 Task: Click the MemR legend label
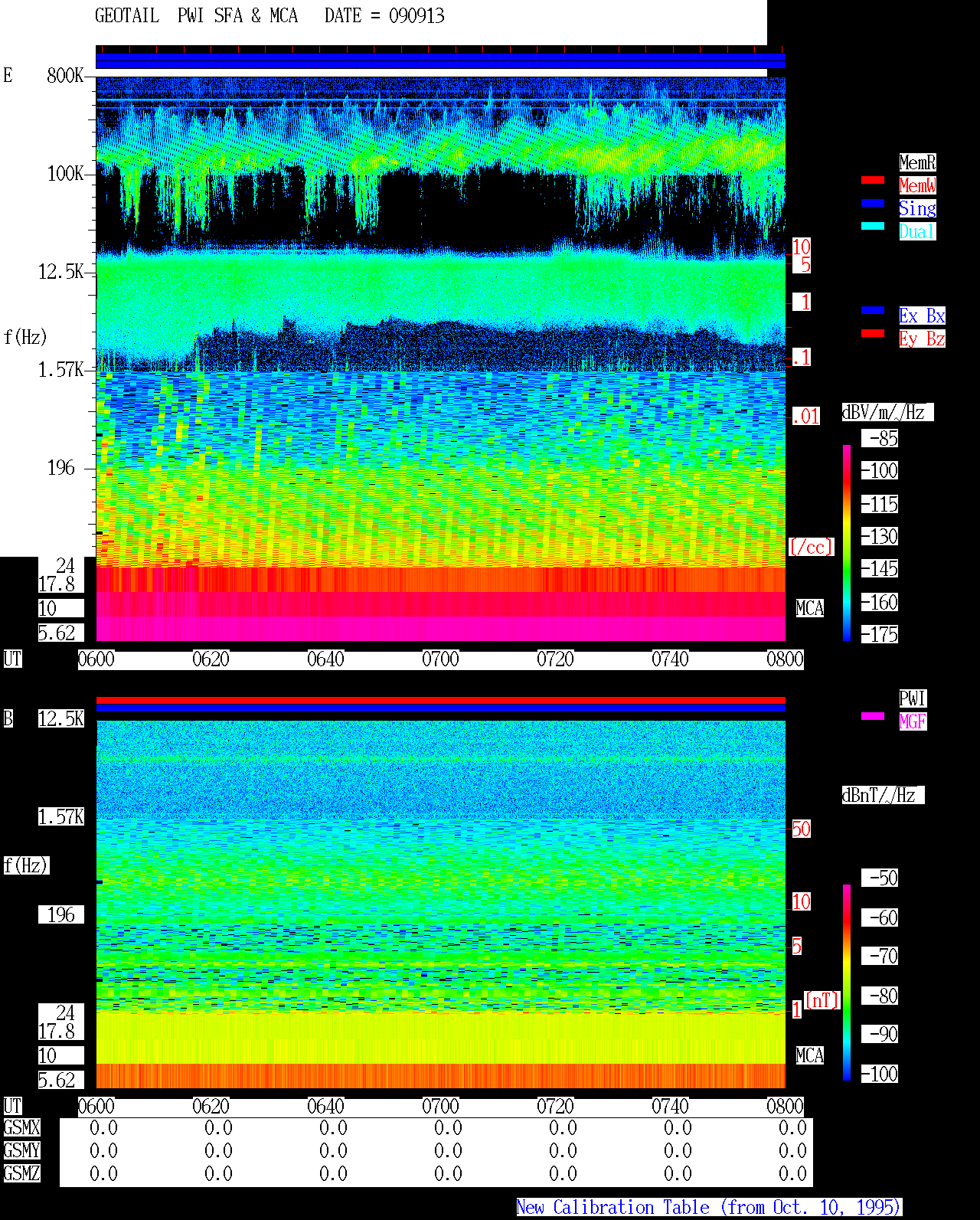[917, 162]
